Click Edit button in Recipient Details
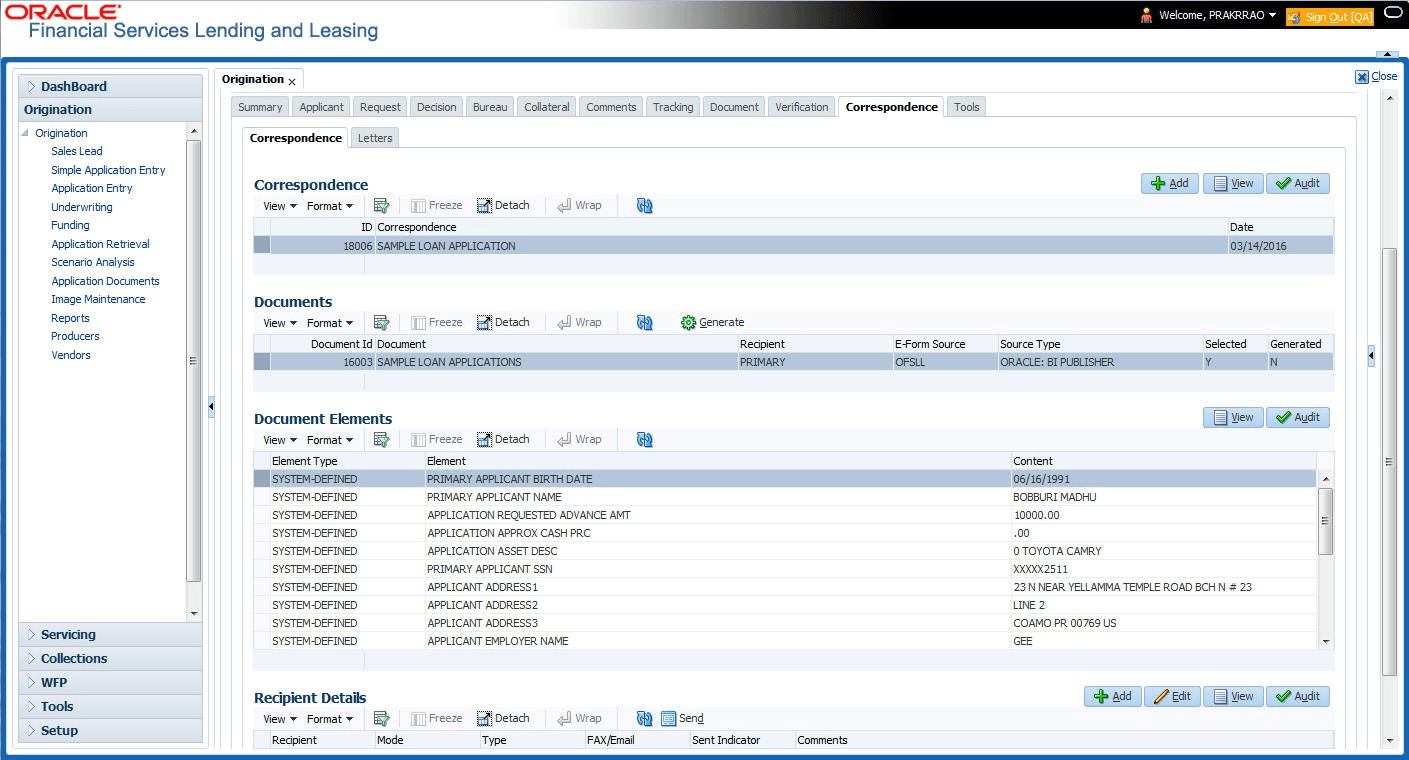 (1172, 696)
